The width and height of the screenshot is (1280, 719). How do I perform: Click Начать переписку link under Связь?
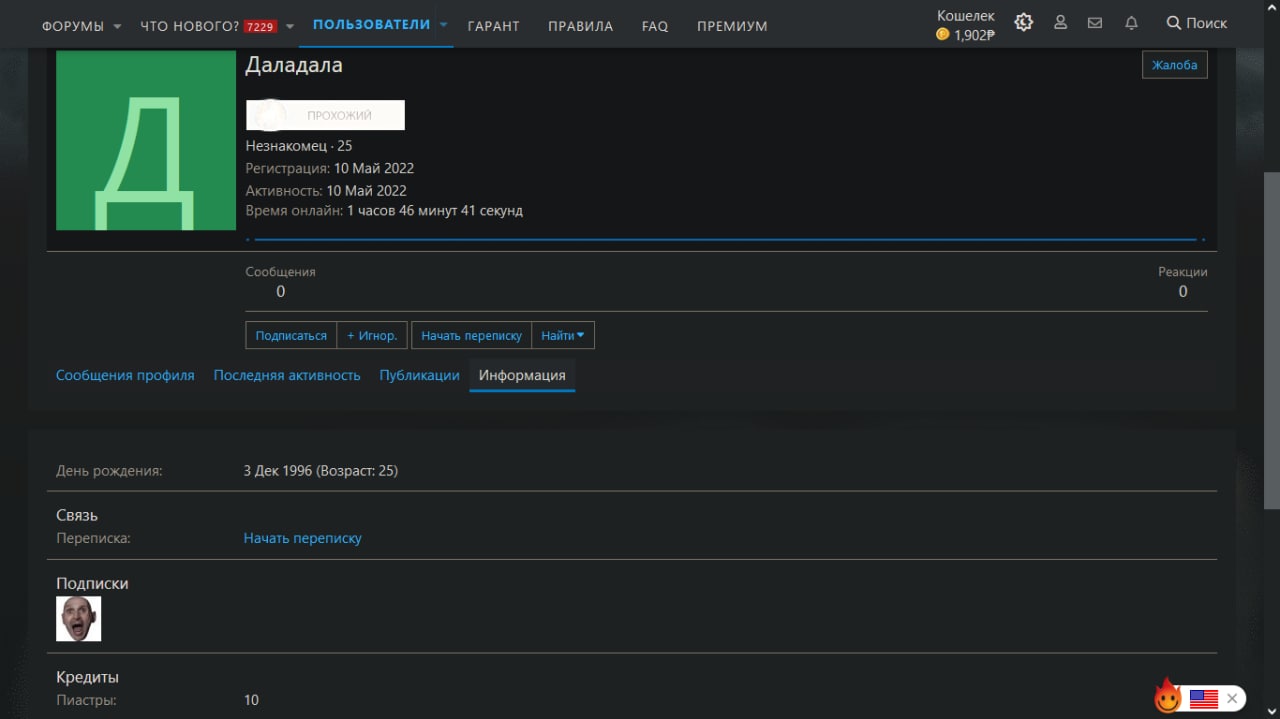pyautogui.click(x=303, y=538)
